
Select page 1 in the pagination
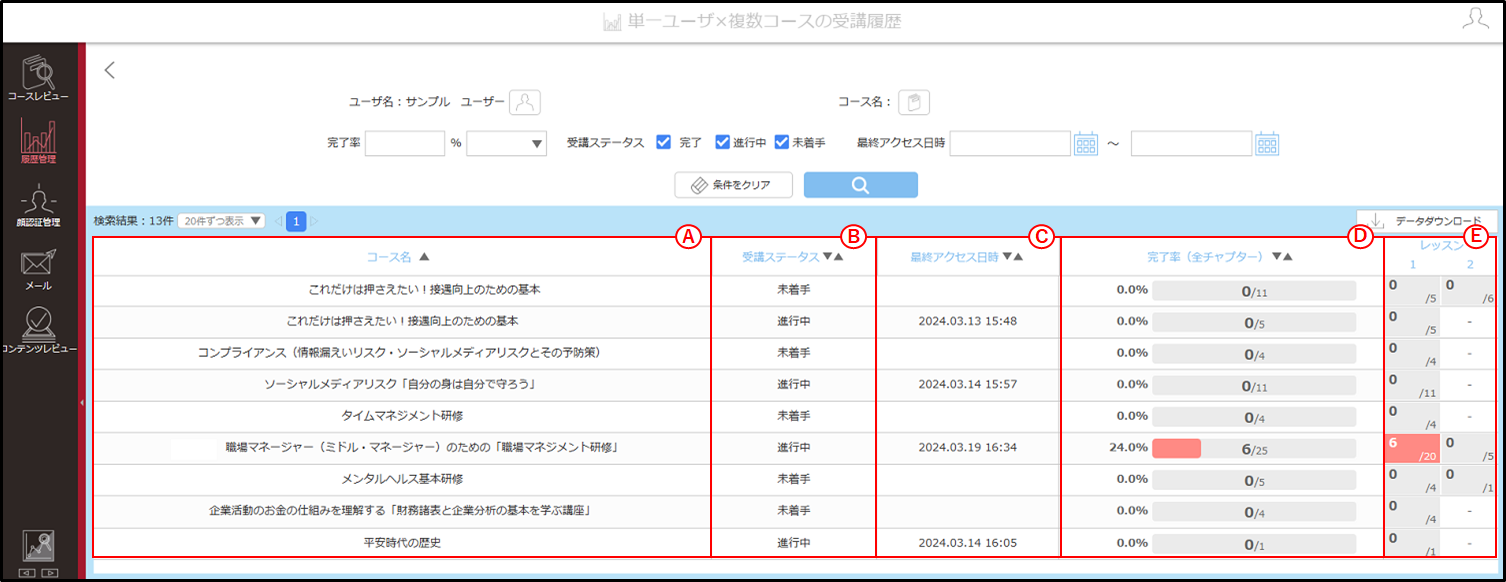(296, 221)
